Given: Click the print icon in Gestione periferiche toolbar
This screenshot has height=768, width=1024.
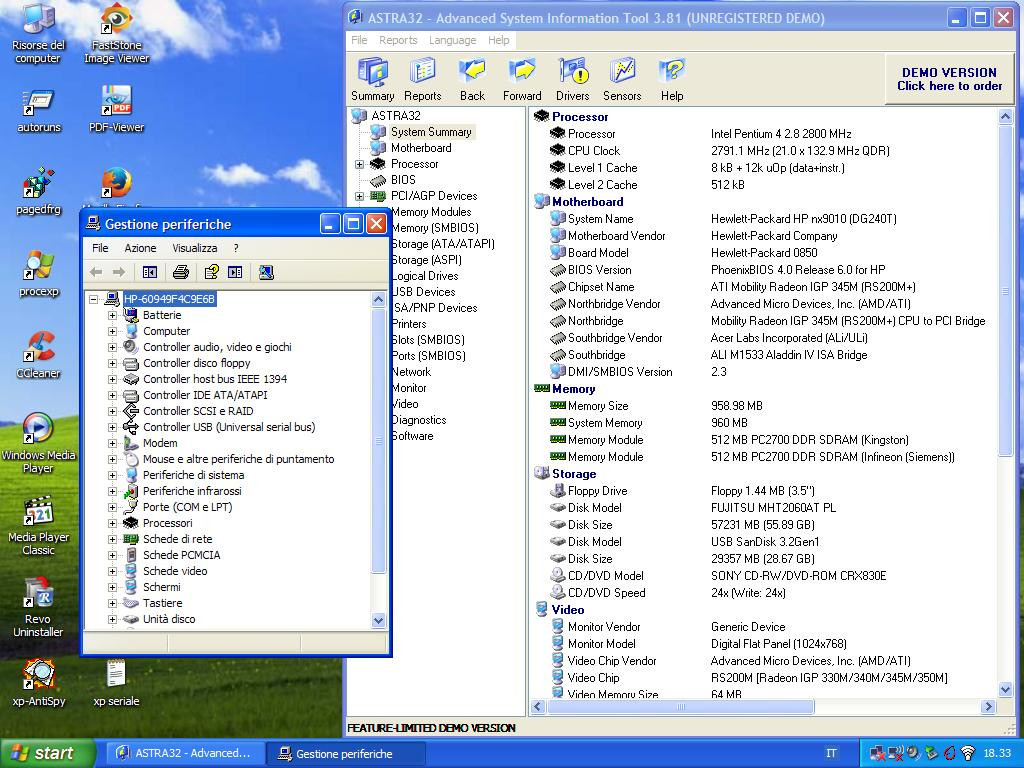Looking at the screenshot, I should pyautogui.click(x=181, y=272).
